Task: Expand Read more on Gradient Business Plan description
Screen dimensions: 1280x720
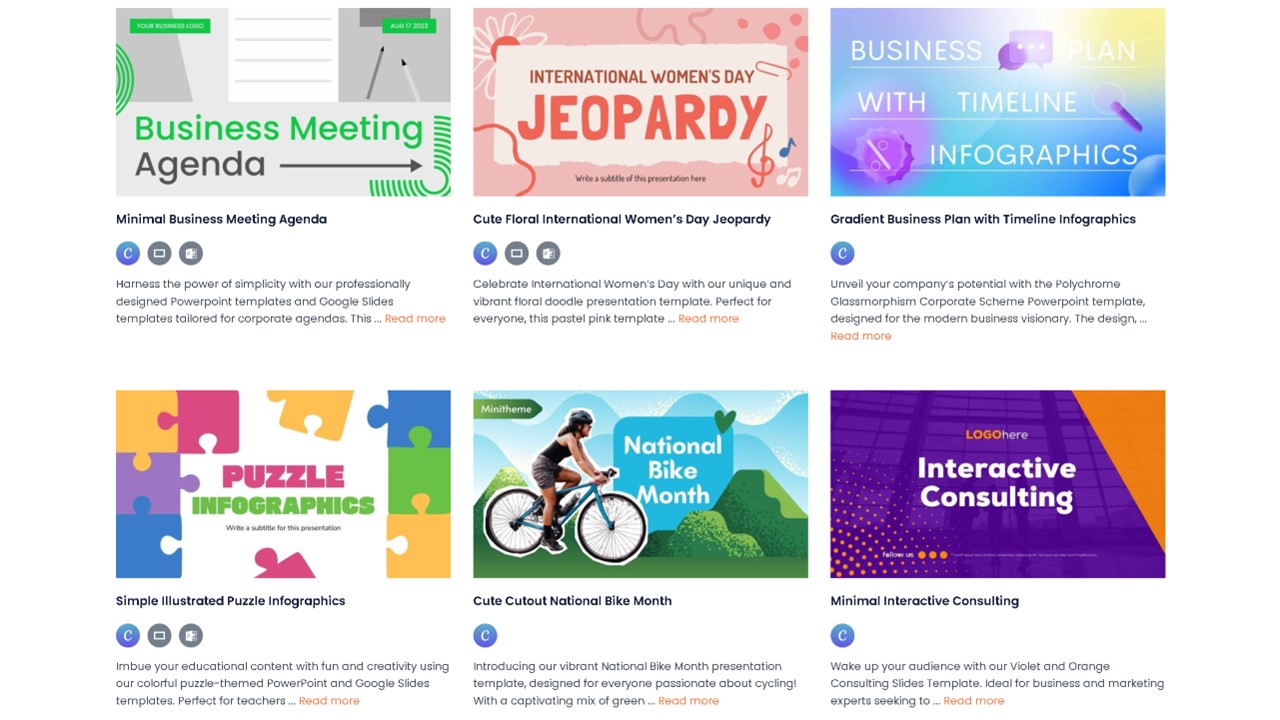Action: (x=861, y=336)
